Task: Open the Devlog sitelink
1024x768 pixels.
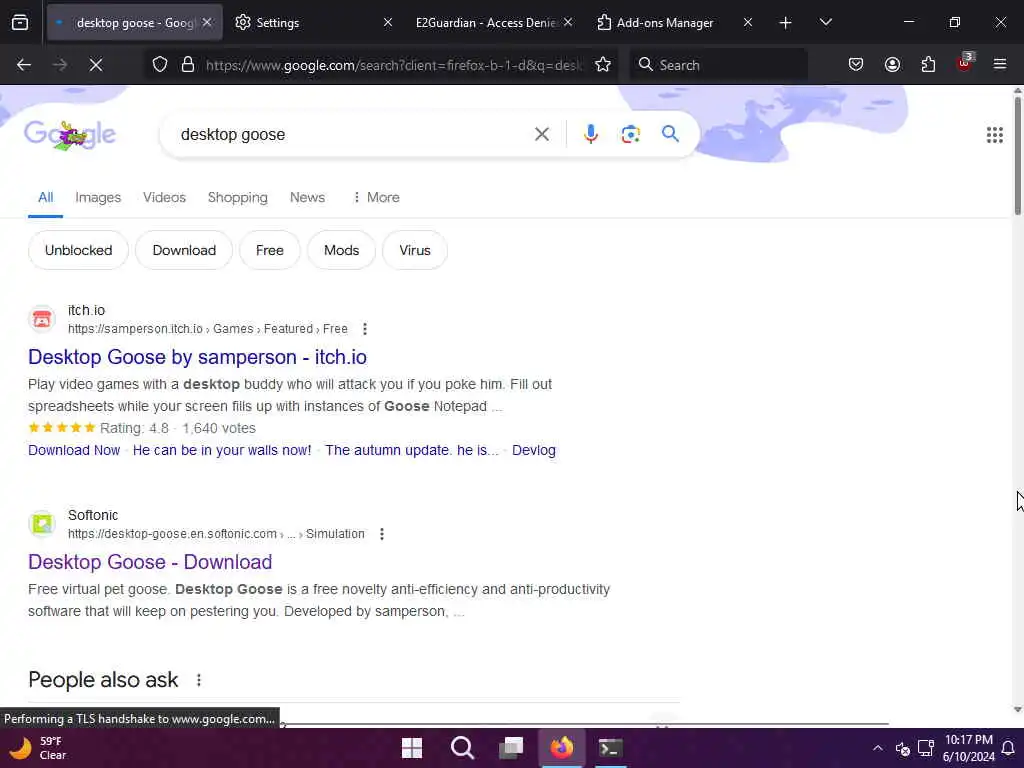Action: click(534, 451)
